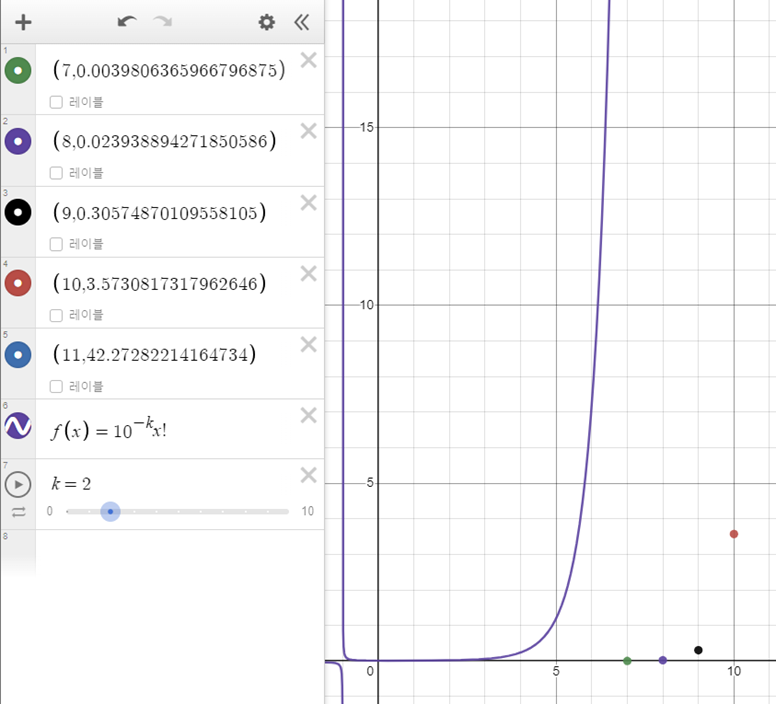Change k slider animation loop mode icon

pos(18,512)
